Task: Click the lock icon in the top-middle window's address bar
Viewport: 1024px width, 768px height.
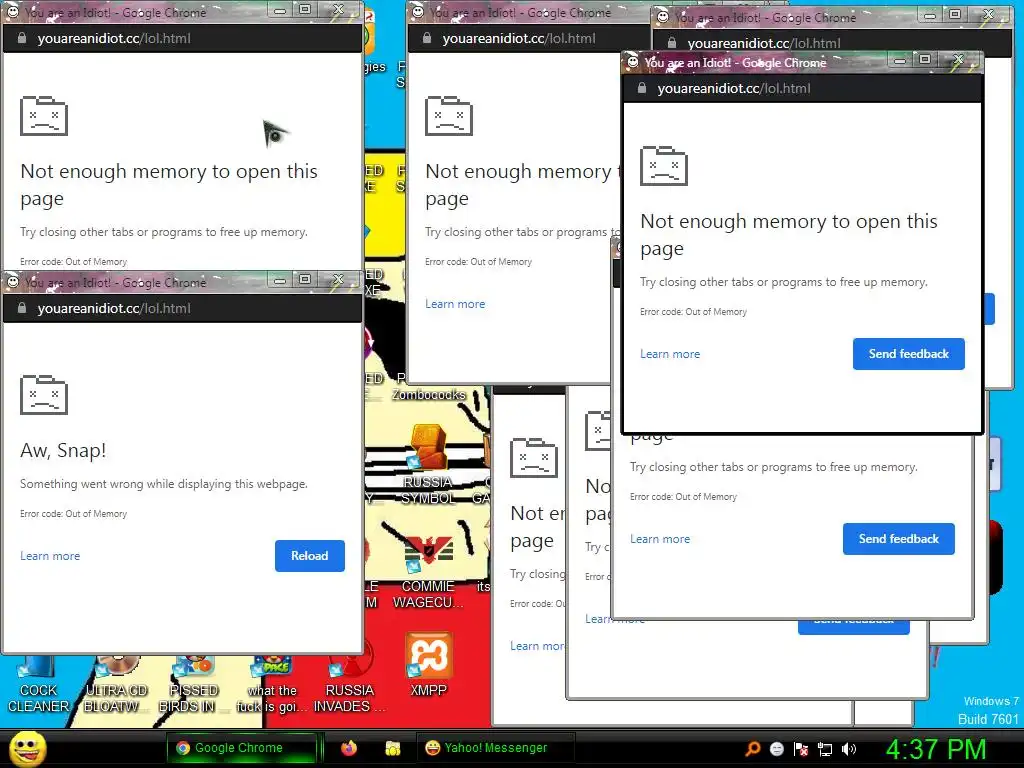Action: tap(427, 38)
